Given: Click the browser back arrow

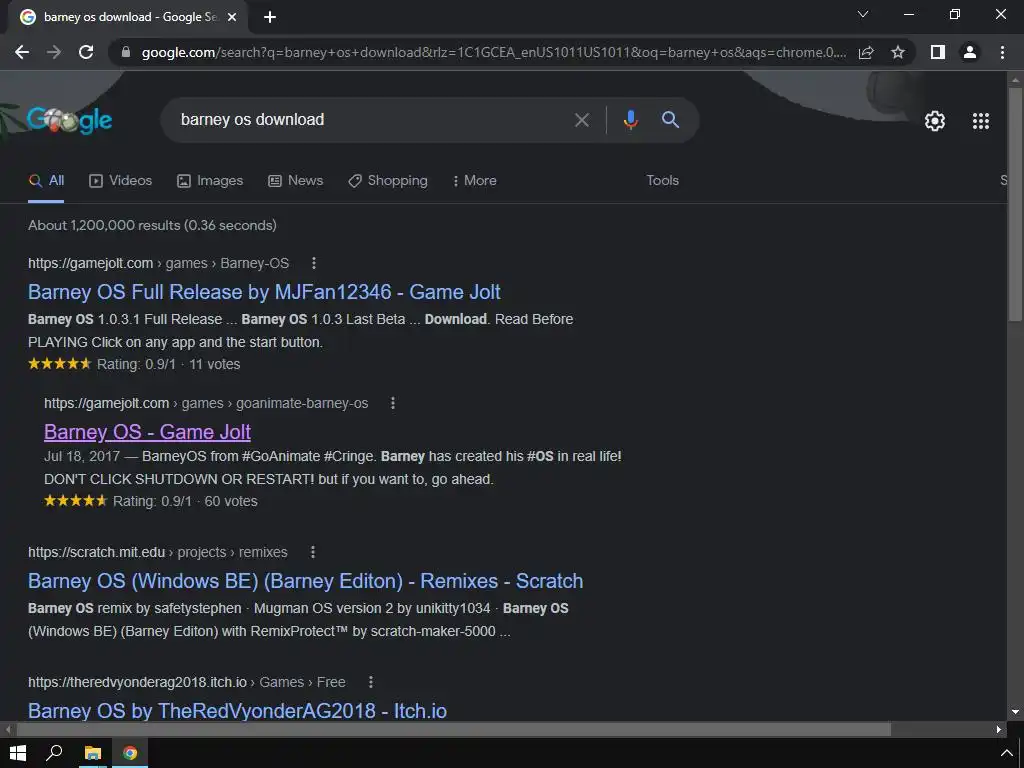Looking at the screenshot, I should pyautogui.click(x=22, y=52).
